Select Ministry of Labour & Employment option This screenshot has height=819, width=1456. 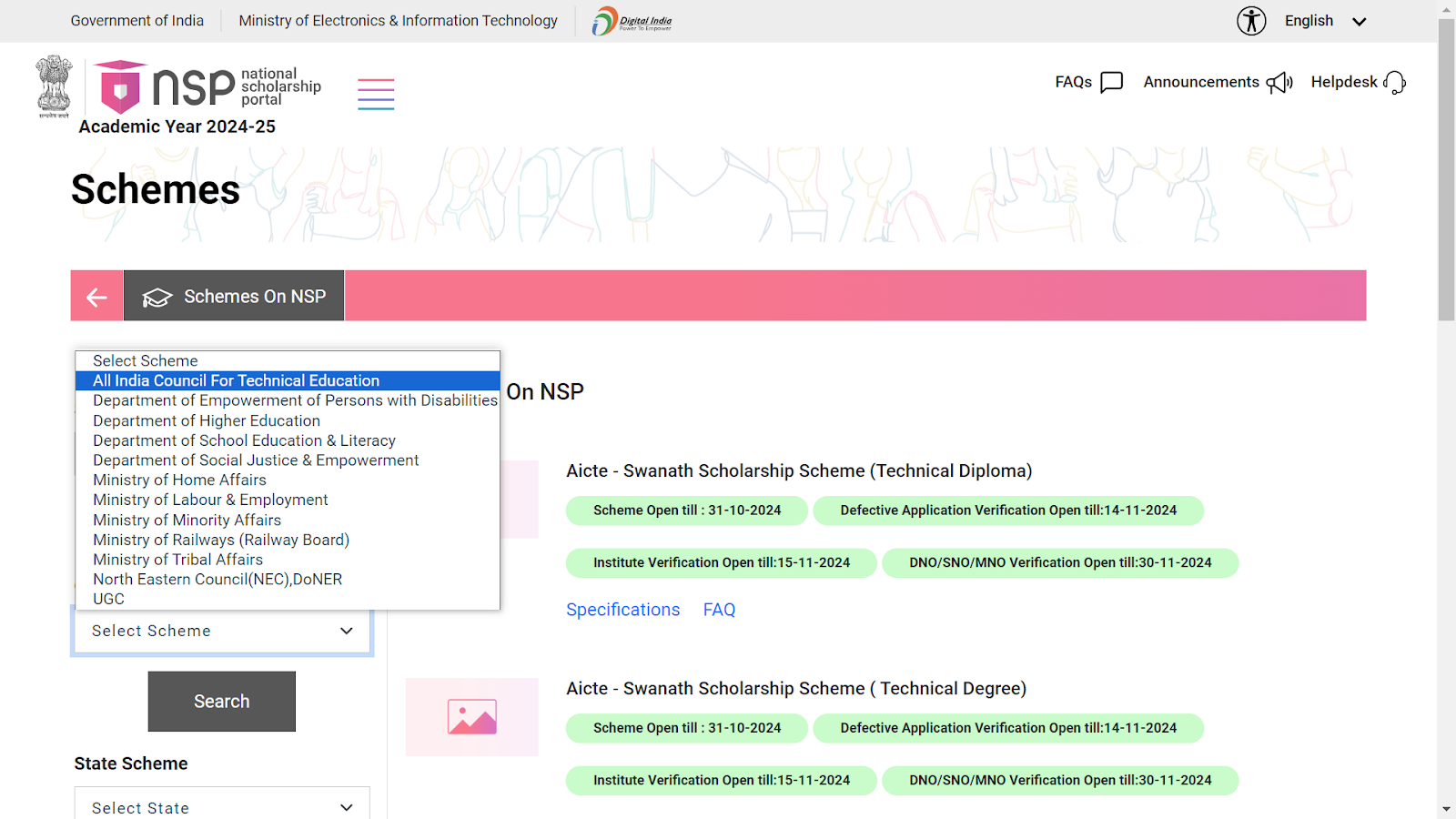288,500
